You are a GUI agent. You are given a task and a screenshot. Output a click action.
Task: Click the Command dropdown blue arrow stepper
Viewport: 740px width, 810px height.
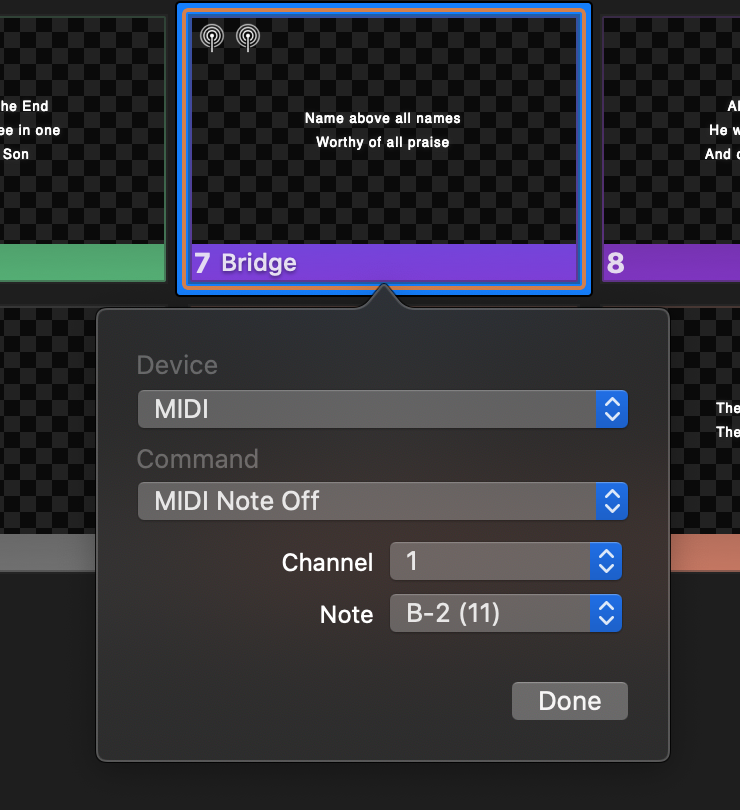click(612, 501)
